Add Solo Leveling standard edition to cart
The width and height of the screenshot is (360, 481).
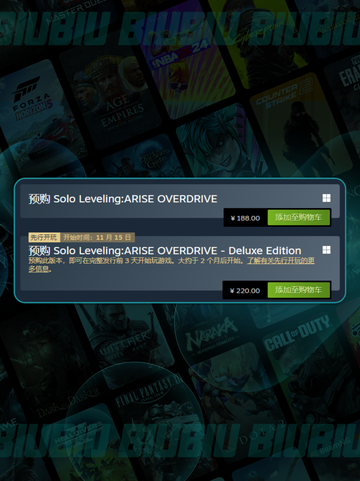[x=299, y=218]
